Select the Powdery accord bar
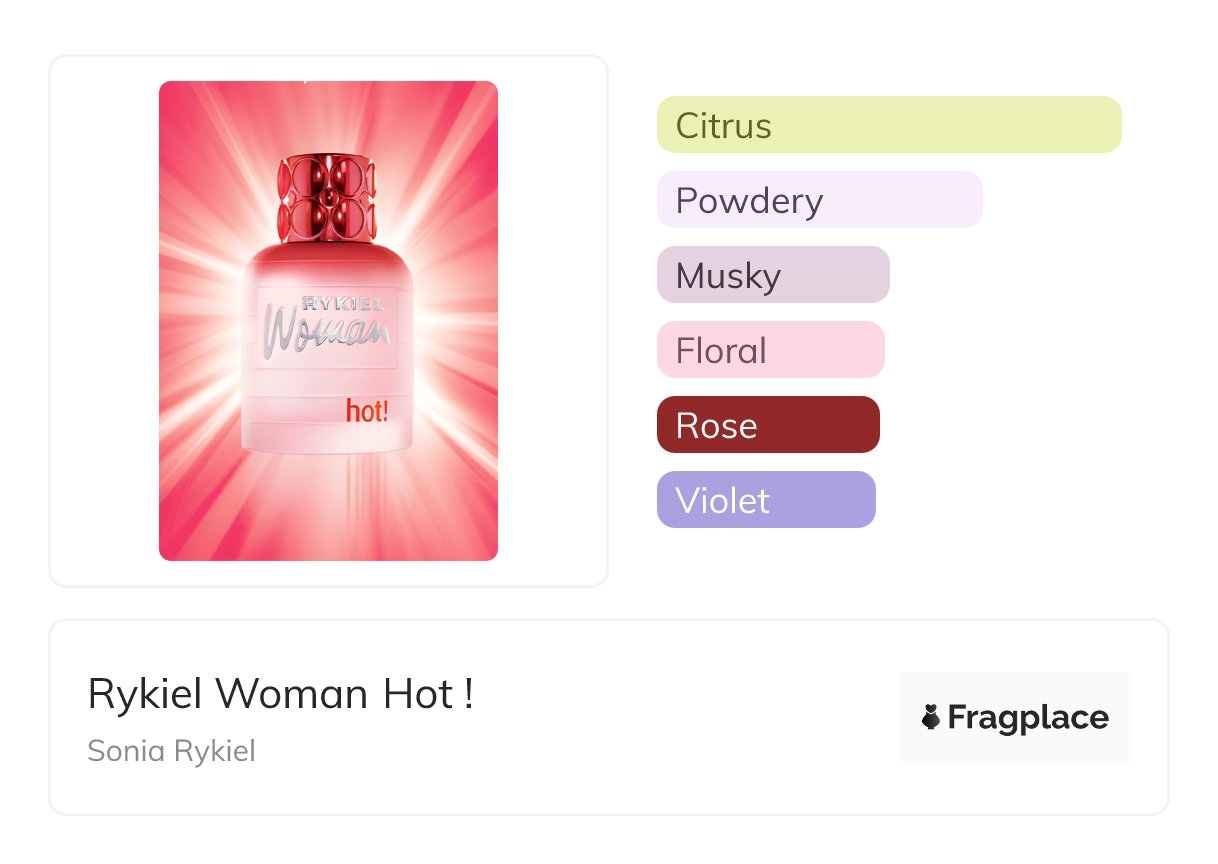 tap(819, 200)
